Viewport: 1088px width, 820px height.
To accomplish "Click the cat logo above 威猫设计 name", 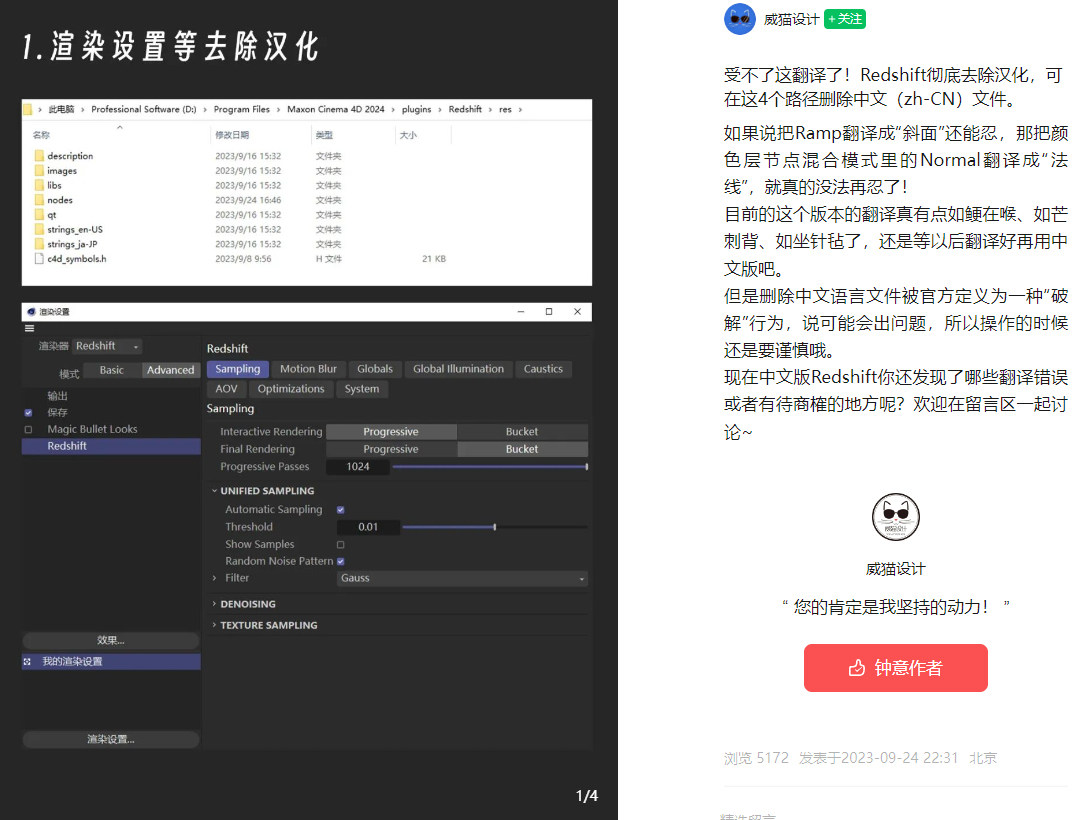I will [x=895, y=517].
